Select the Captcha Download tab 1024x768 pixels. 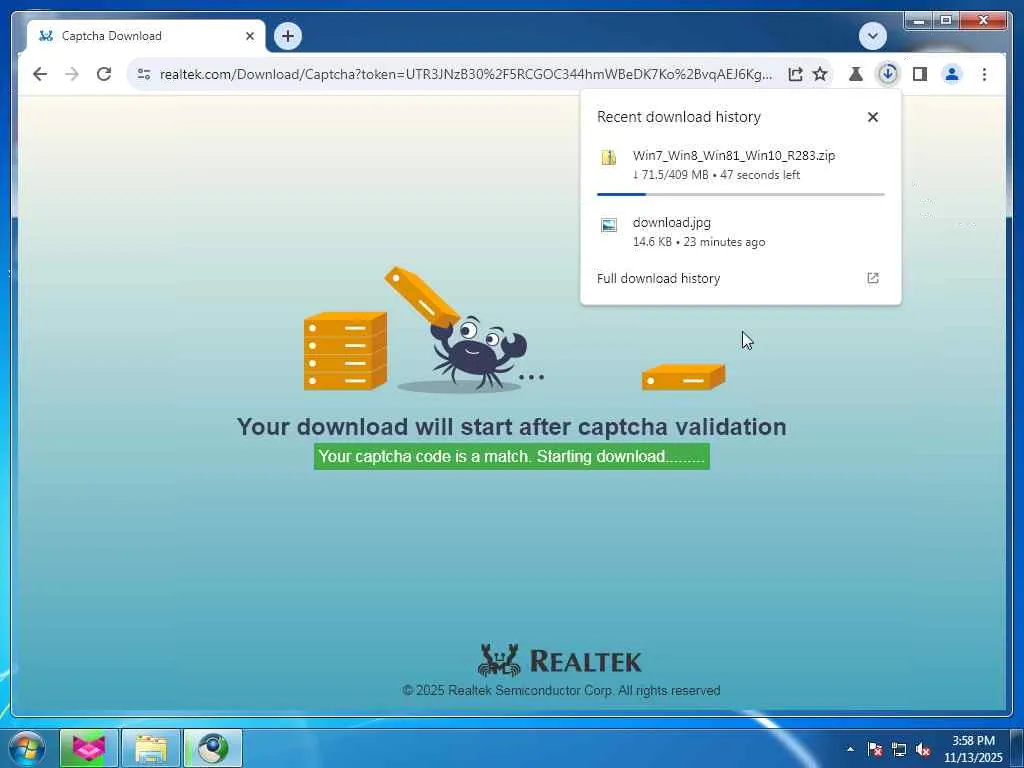pyautogui.click(x=146, y=36)
